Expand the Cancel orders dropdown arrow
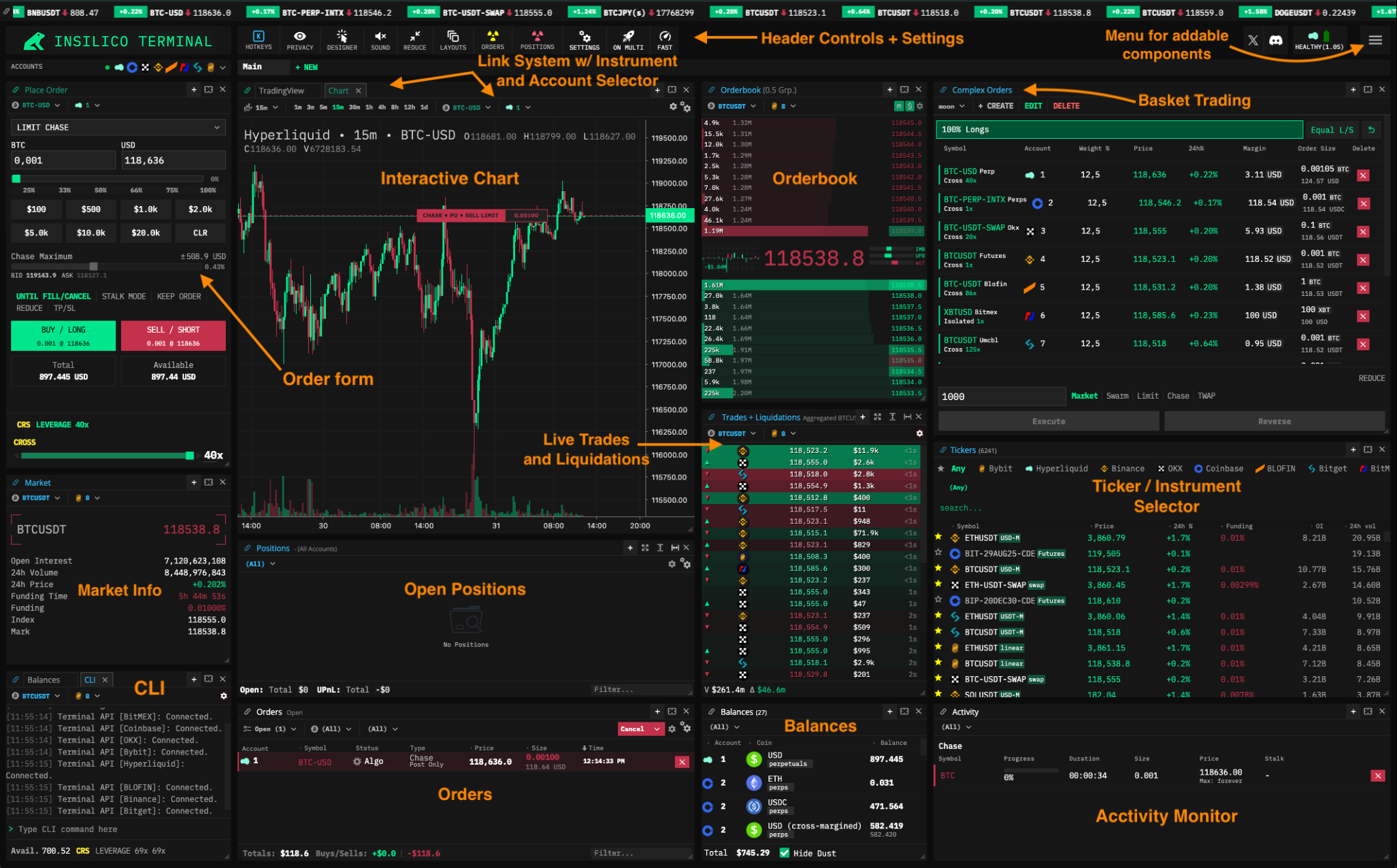Screen dimensions: 1397x868 click(657, 729)
